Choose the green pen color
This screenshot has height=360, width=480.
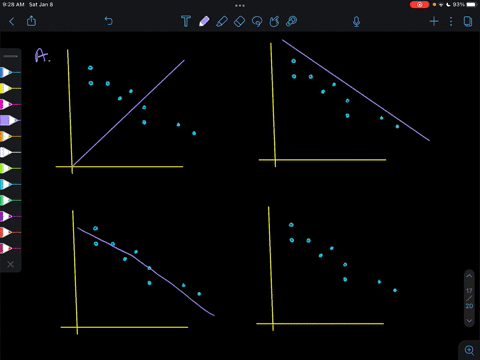[10, 200]
